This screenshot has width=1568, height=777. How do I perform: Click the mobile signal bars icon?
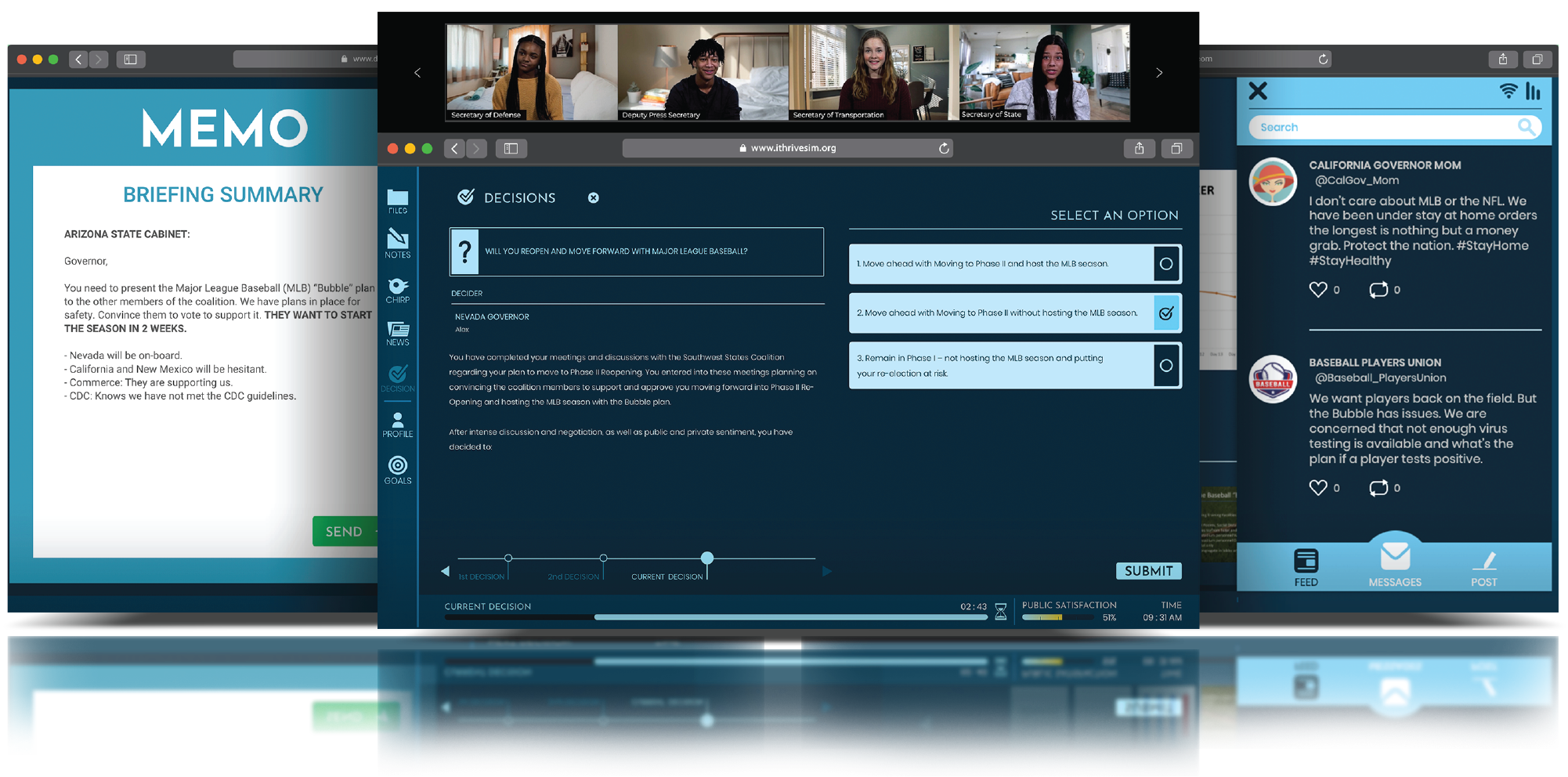1533,92
